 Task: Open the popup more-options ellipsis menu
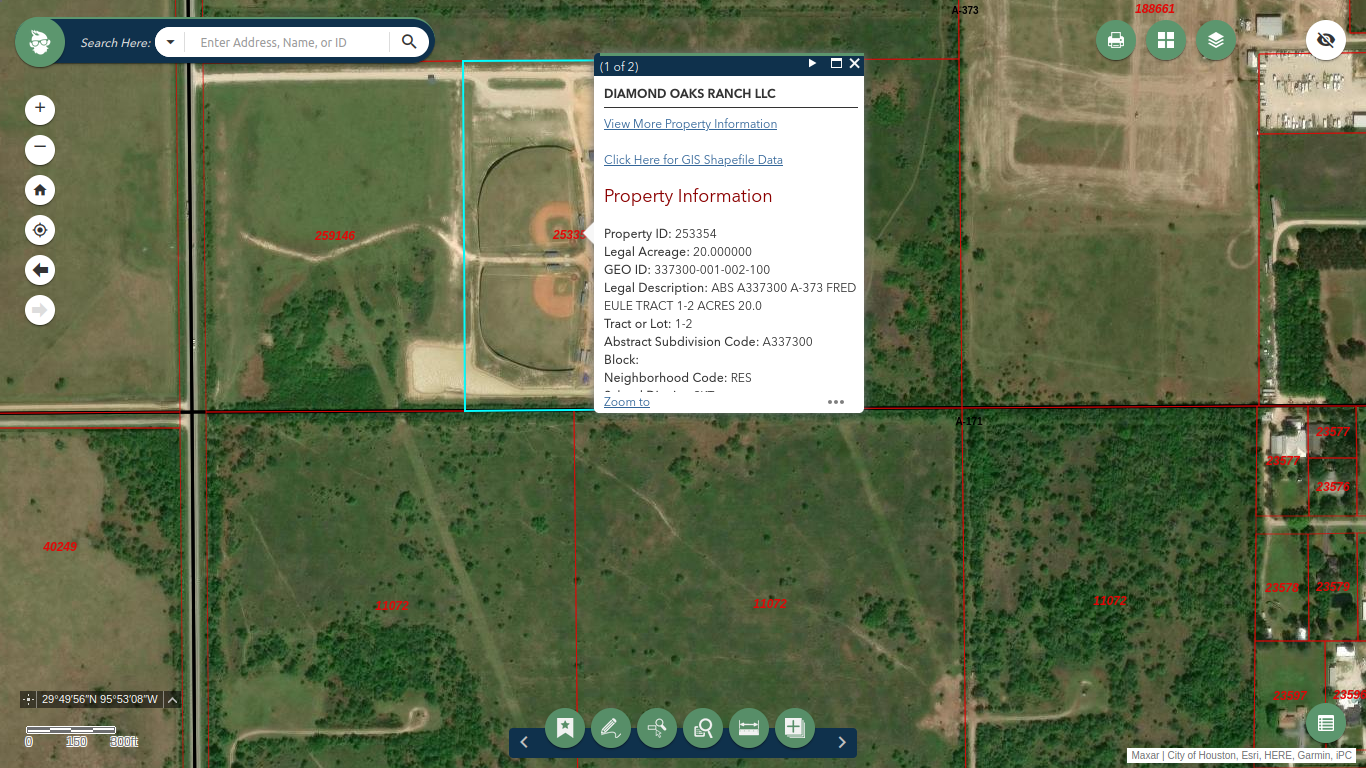[836, 402]
